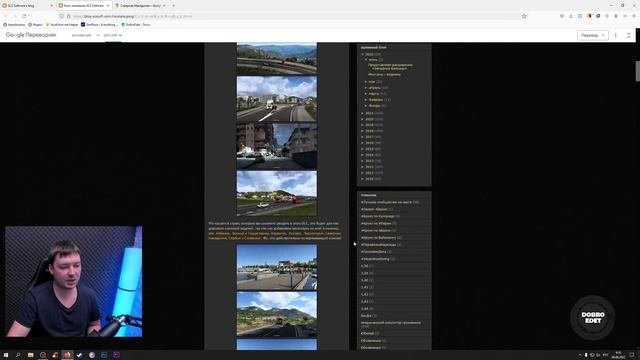This screenshot has width=640, height=360.
Task: Expand the февраль archive month
Action: (x=366, y=100)
